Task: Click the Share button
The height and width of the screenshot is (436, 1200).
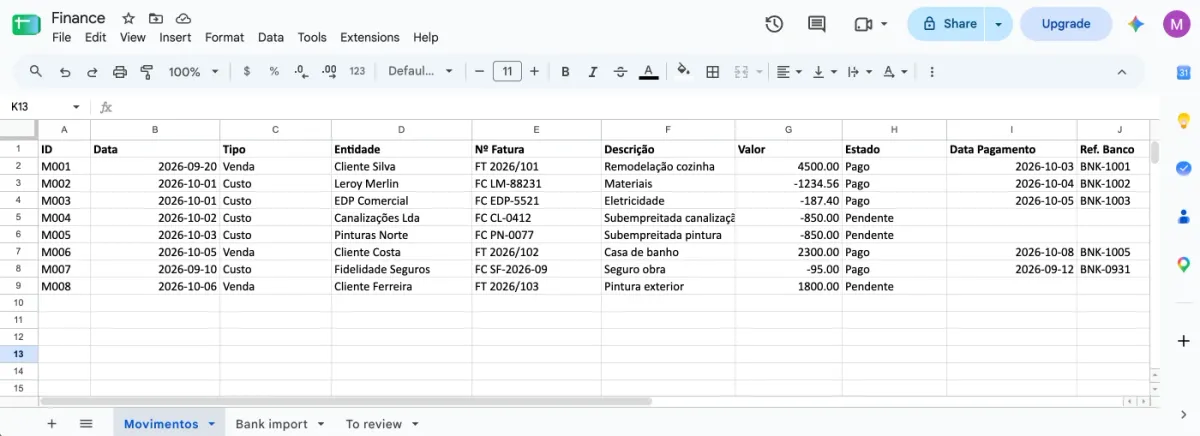Action: 949,24
